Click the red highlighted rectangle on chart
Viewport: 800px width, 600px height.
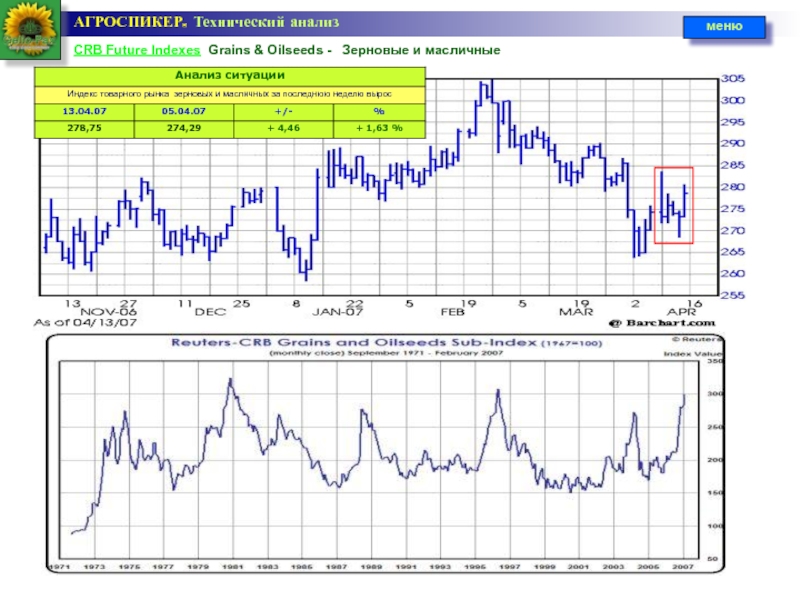coord(673,204)
